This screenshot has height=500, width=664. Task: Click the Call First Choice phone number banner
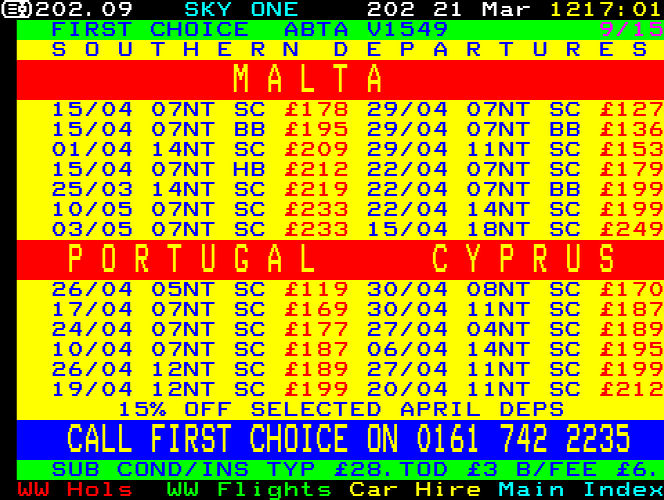click(348, 439)
